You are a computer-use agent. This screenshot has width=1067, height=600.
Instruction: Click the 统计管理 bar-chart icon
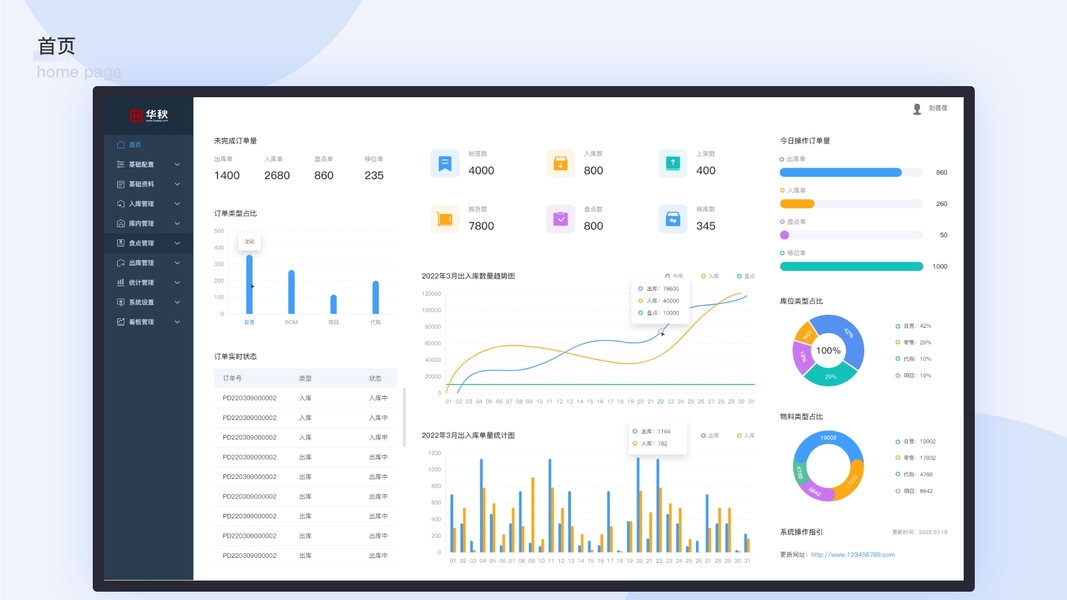[x=120, y=282]
